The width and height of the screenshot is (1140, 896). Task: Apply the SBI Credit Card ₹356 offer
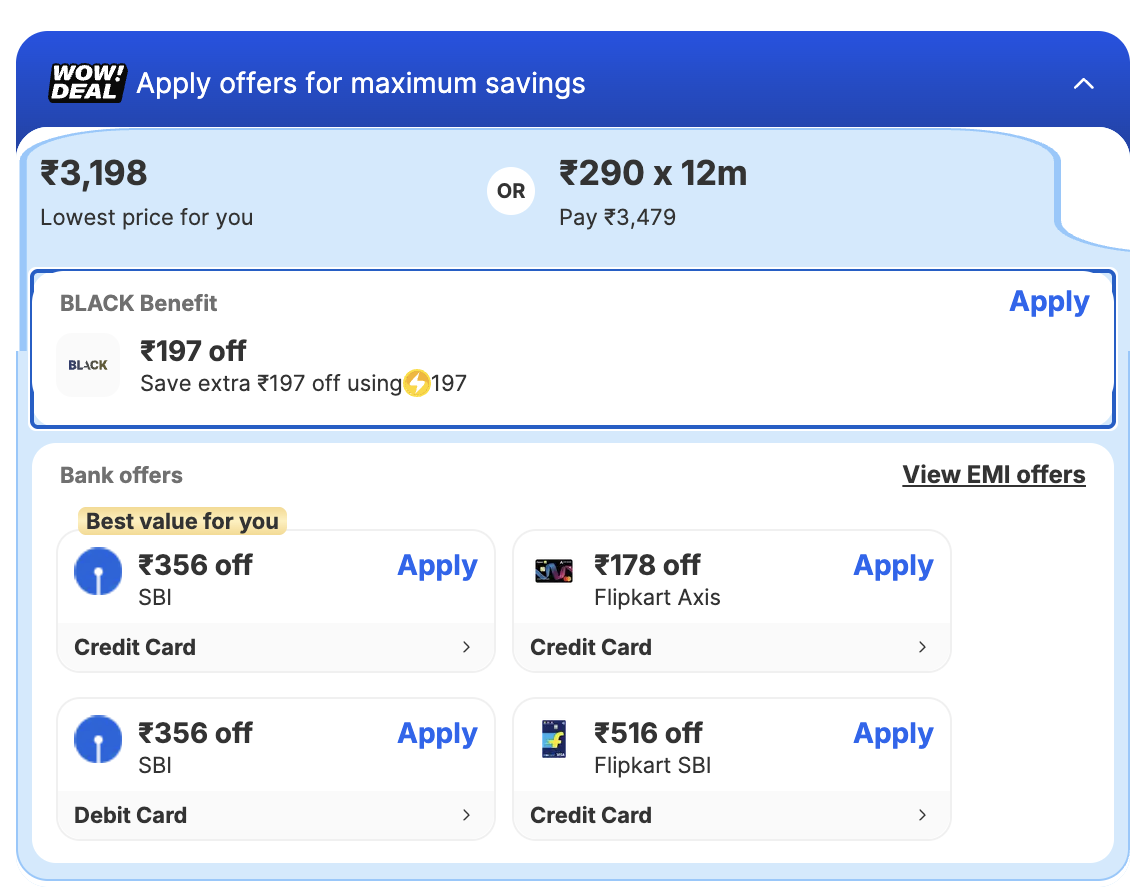[x=437, y=566]
